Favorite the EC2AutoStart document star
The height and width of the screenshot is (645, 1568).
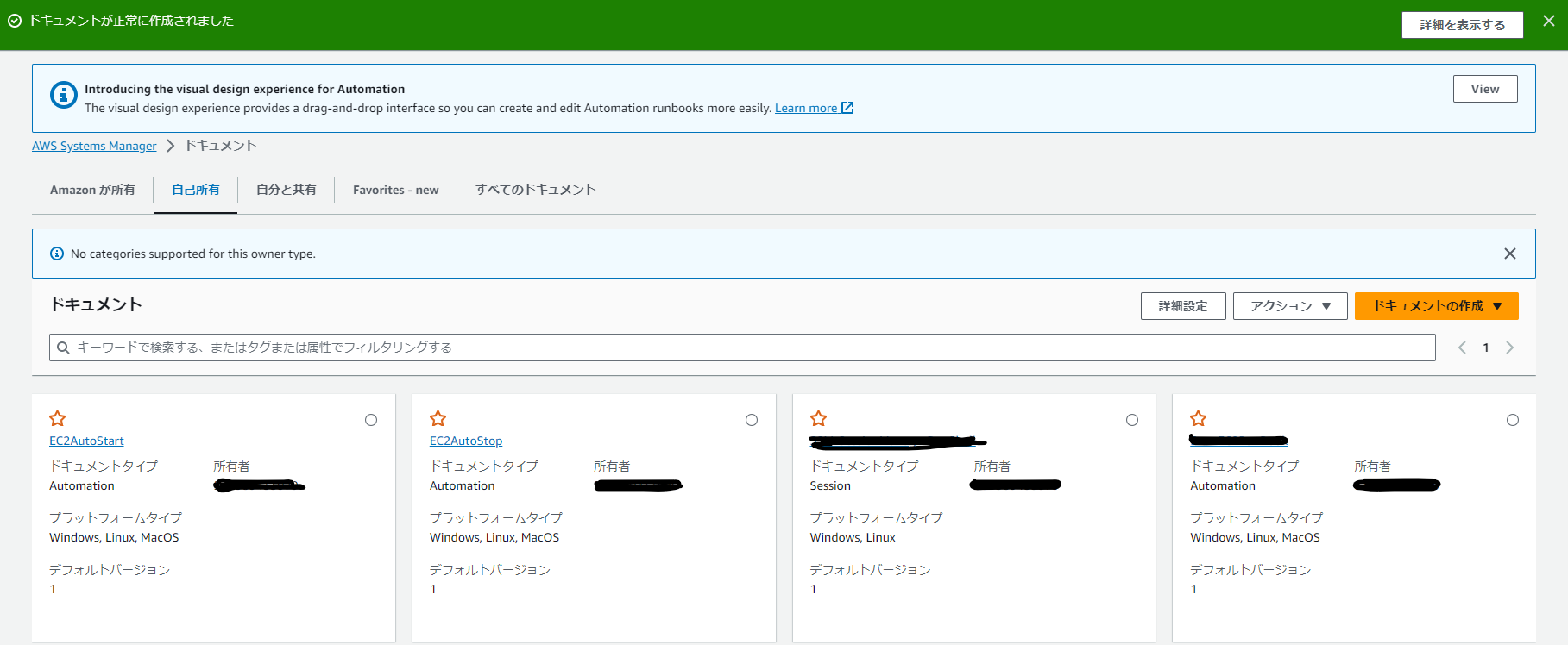pos(58,418)
